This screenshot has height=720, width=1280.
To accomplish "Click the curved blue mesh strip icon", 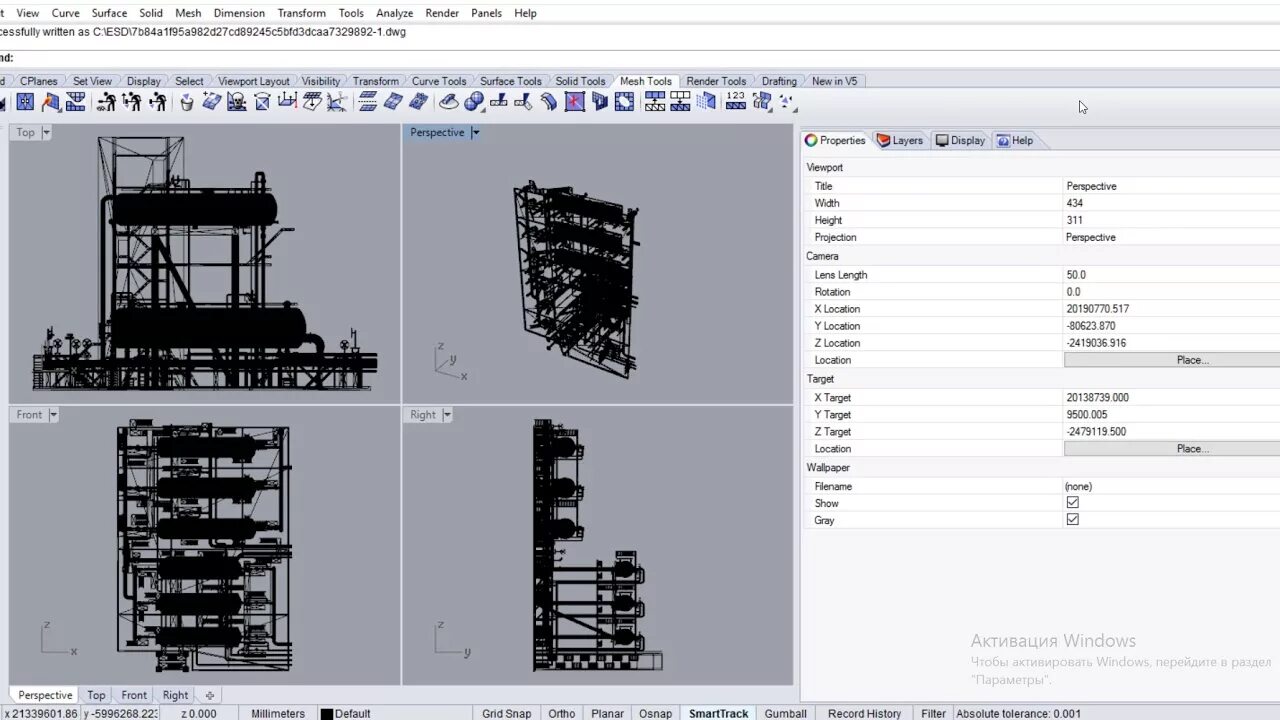I will (x=549, y=101).
